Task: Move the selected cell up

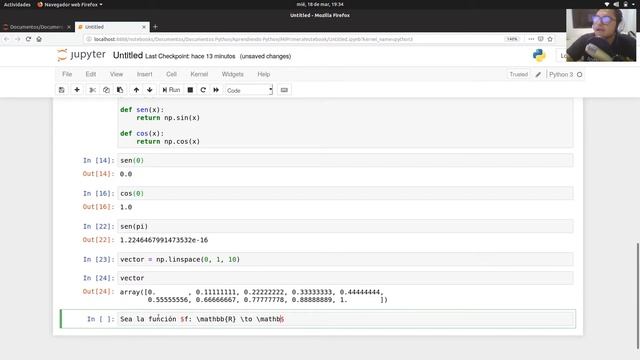Action: click(x=136, y=90)
